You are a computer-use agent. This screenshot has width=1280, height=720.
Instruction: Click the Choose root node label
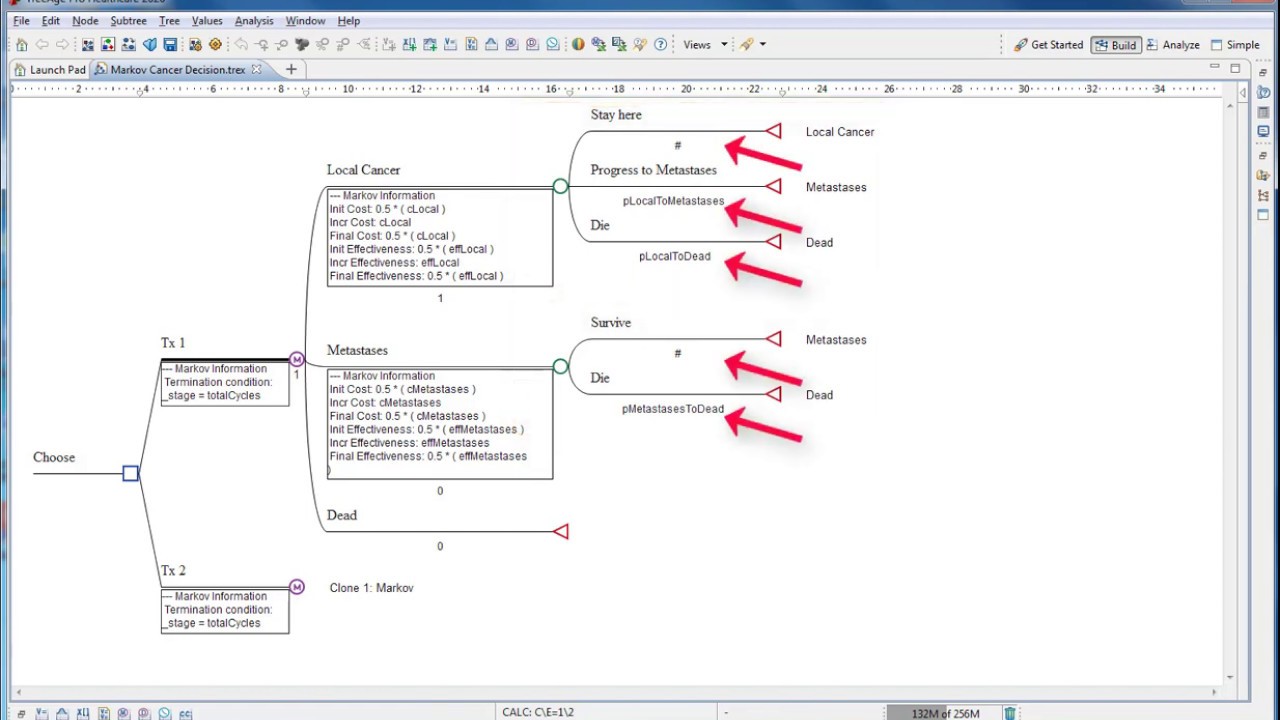coord(54,458)
